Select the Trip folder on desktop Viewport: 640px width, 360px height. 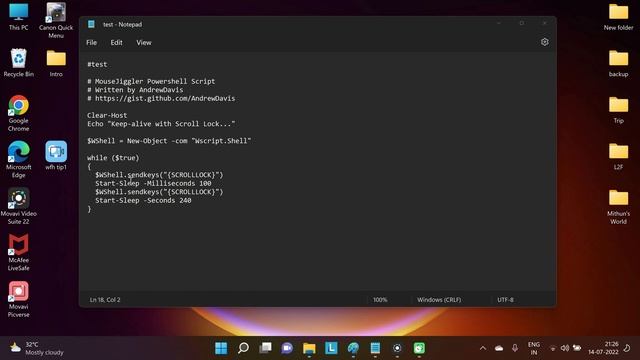(618, 109)
